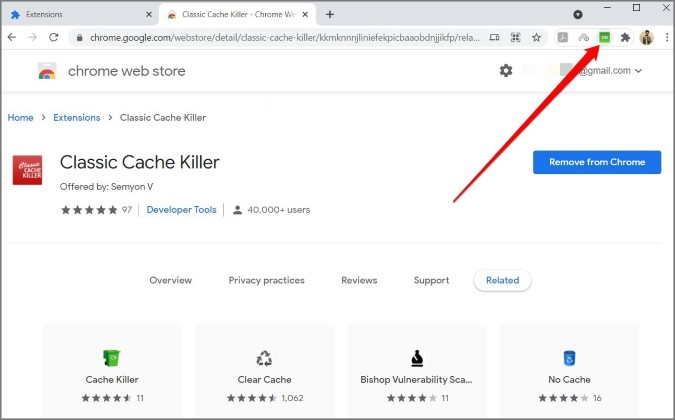Go back using browser back arrow

(12, 37)
